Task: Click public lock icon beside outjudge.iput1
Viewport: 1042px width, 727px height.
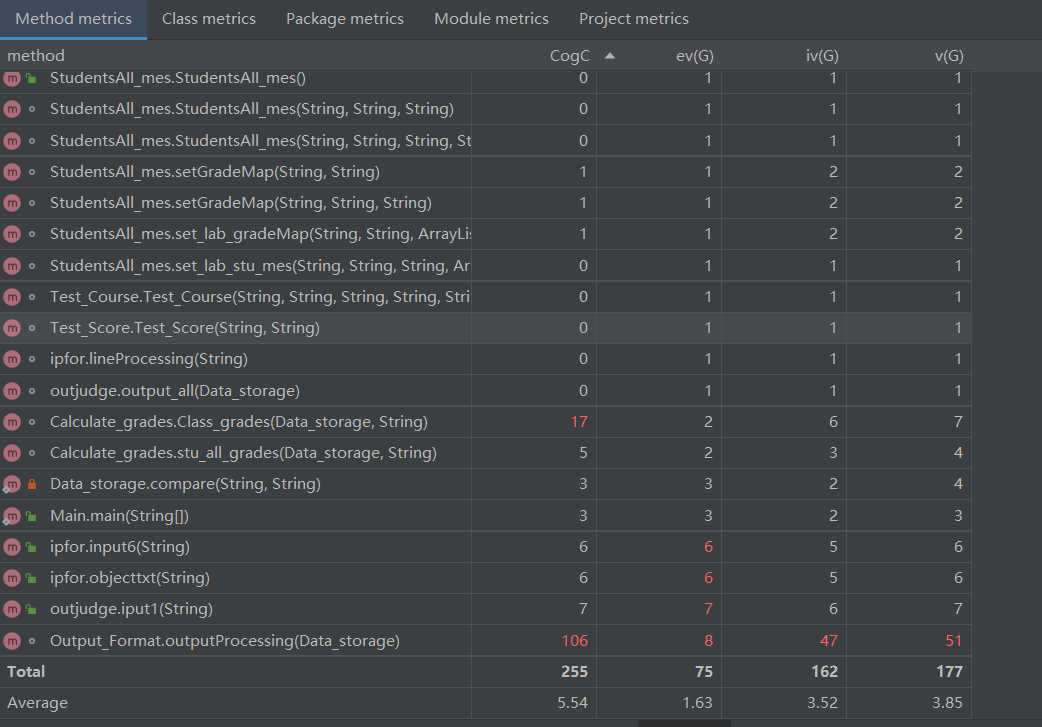Action: click(31, 609)
